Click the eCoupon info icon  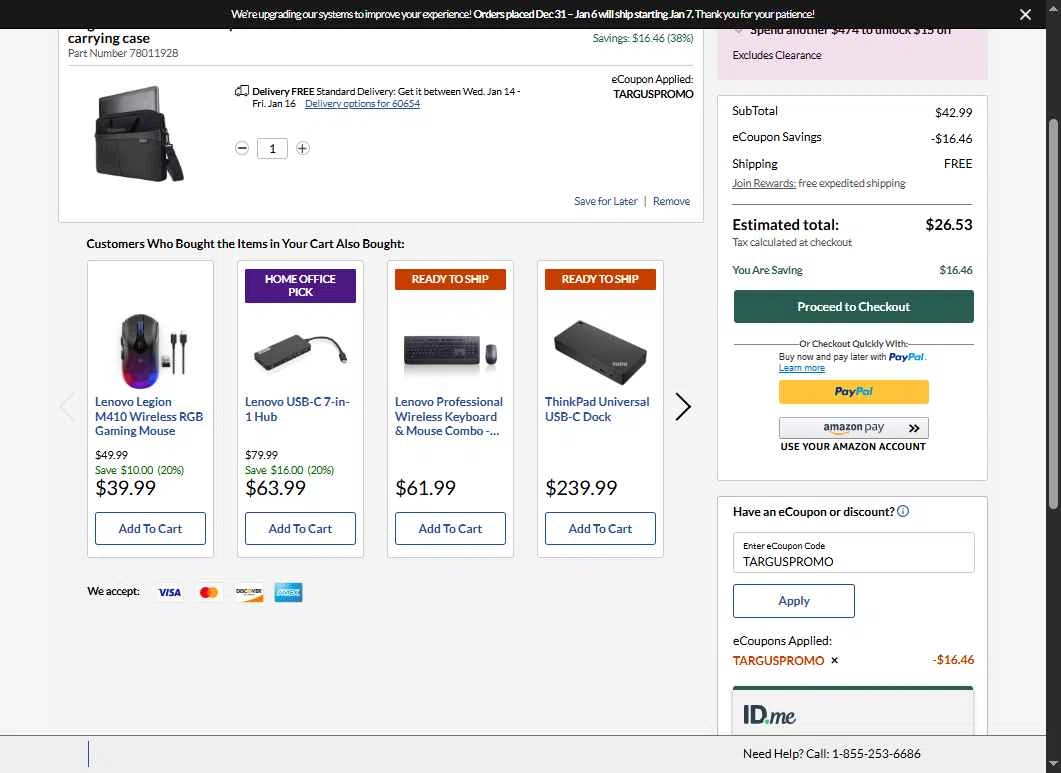coord(903,511)
